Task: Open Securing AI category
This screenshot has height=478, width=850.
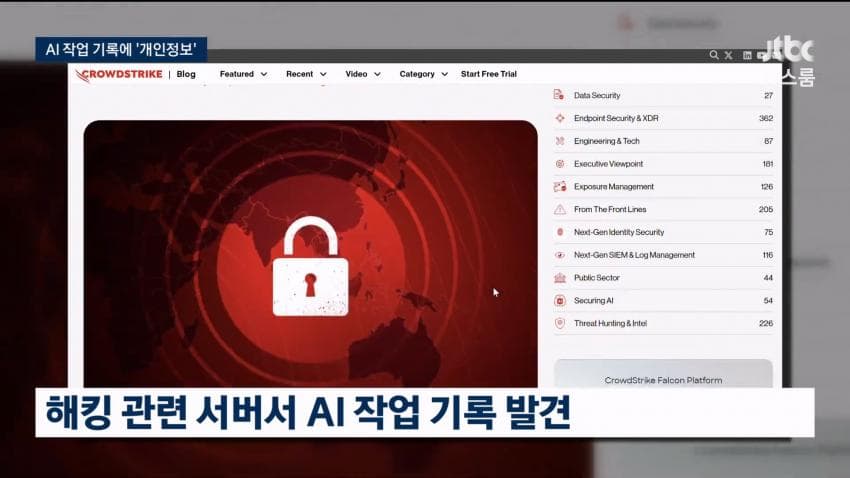Action: (x=594, y=300)
